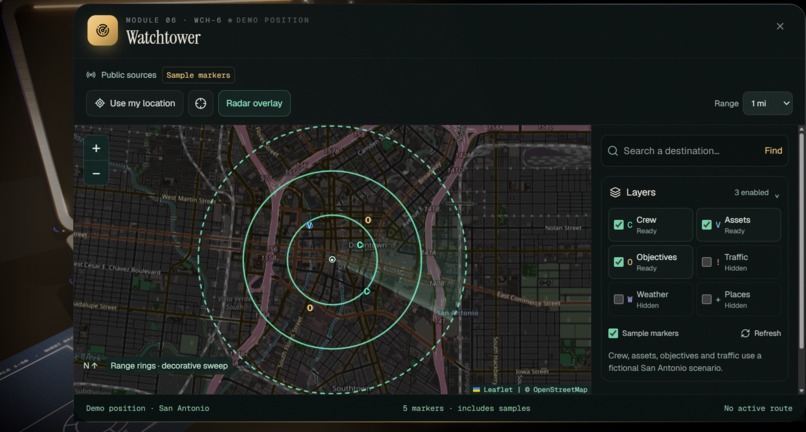Click the C Crew layer letter icon

[630, 225]
